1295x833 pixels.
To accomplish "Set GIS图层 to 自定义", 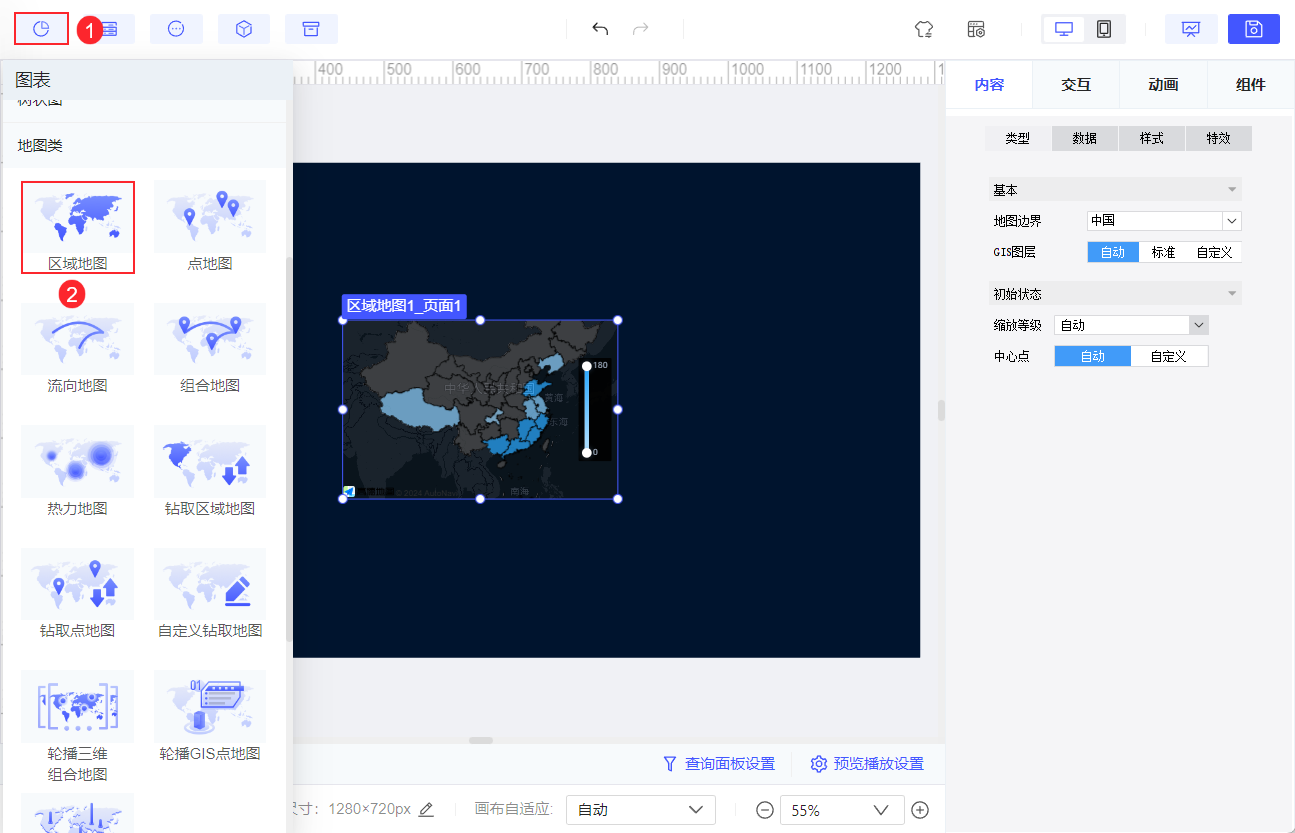I will tap(1214, 252).
